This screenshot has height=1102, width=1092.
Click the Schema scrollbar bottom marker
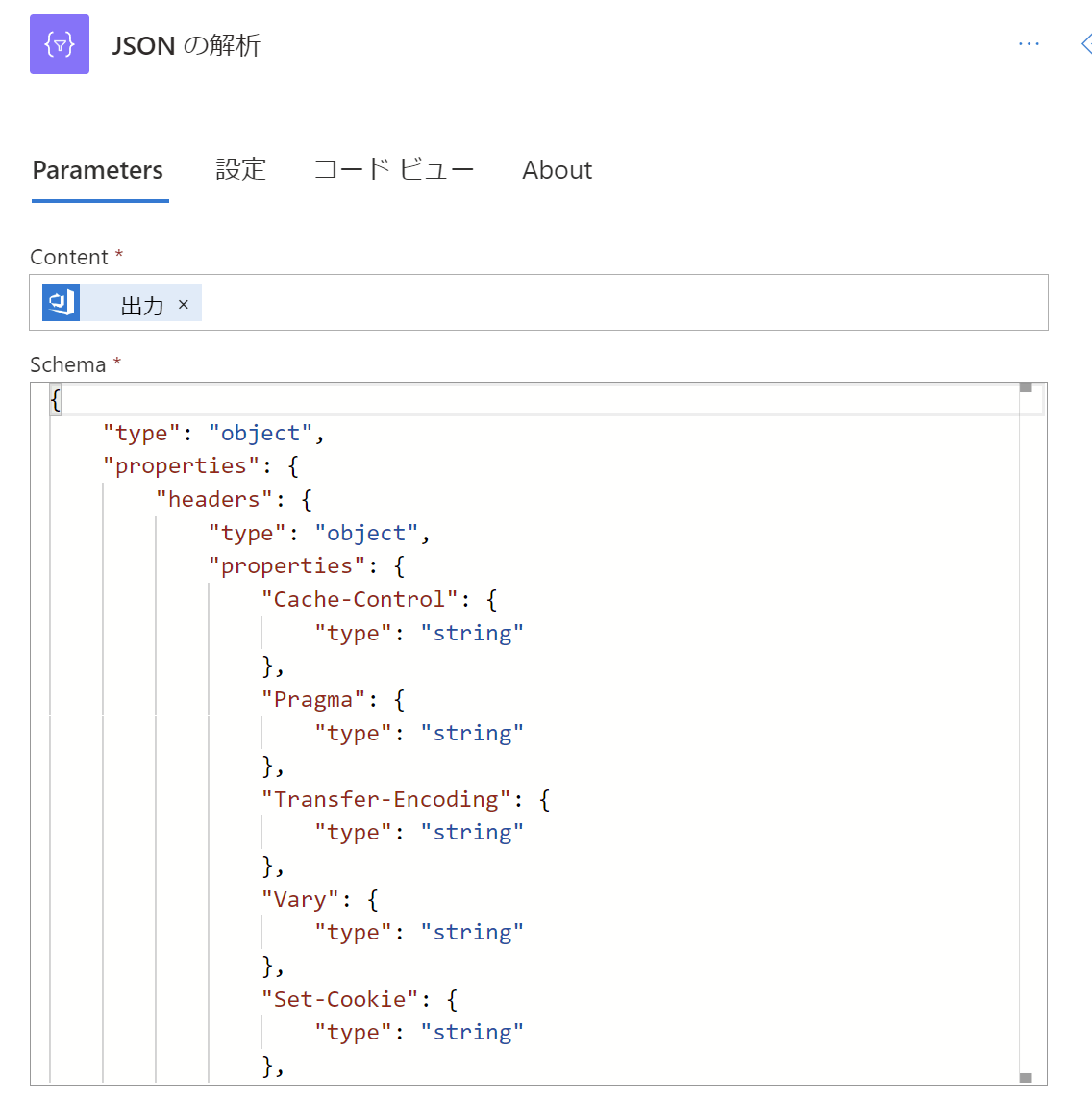(1026, 1077)
